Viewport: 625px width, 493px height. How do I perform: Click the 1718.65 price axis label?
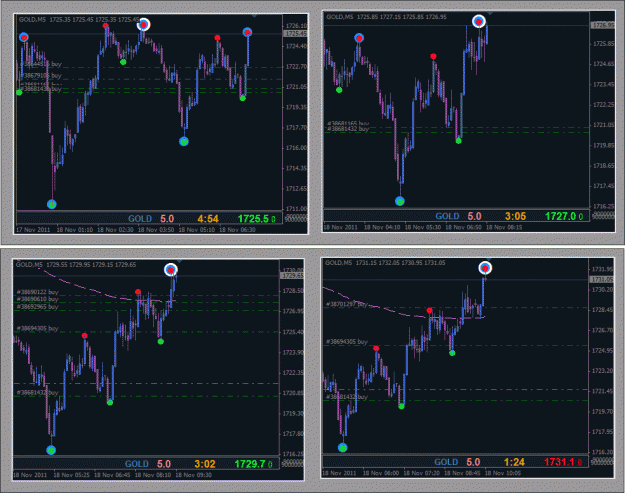[603, 165]
